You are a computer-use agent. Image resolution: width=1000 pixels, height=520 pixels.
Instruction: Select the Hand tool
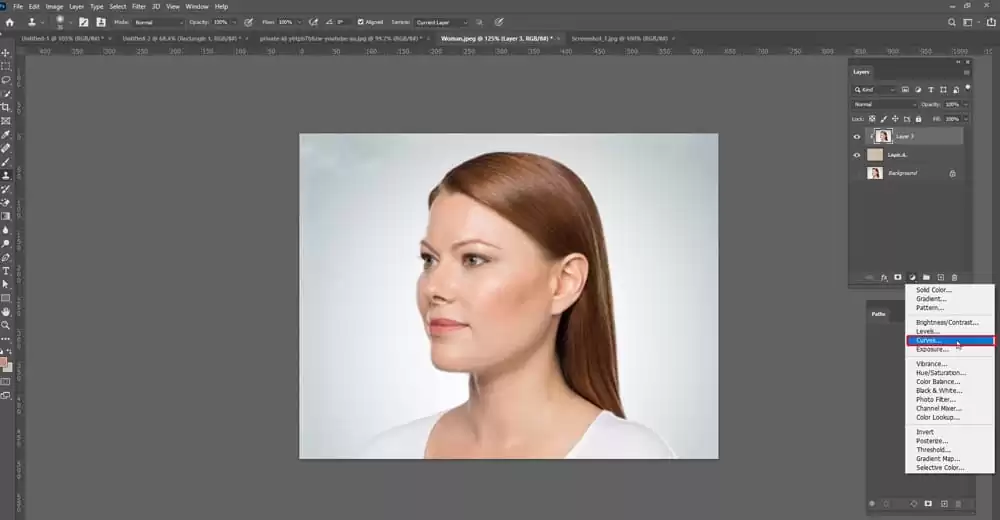(x=6, y=311)
